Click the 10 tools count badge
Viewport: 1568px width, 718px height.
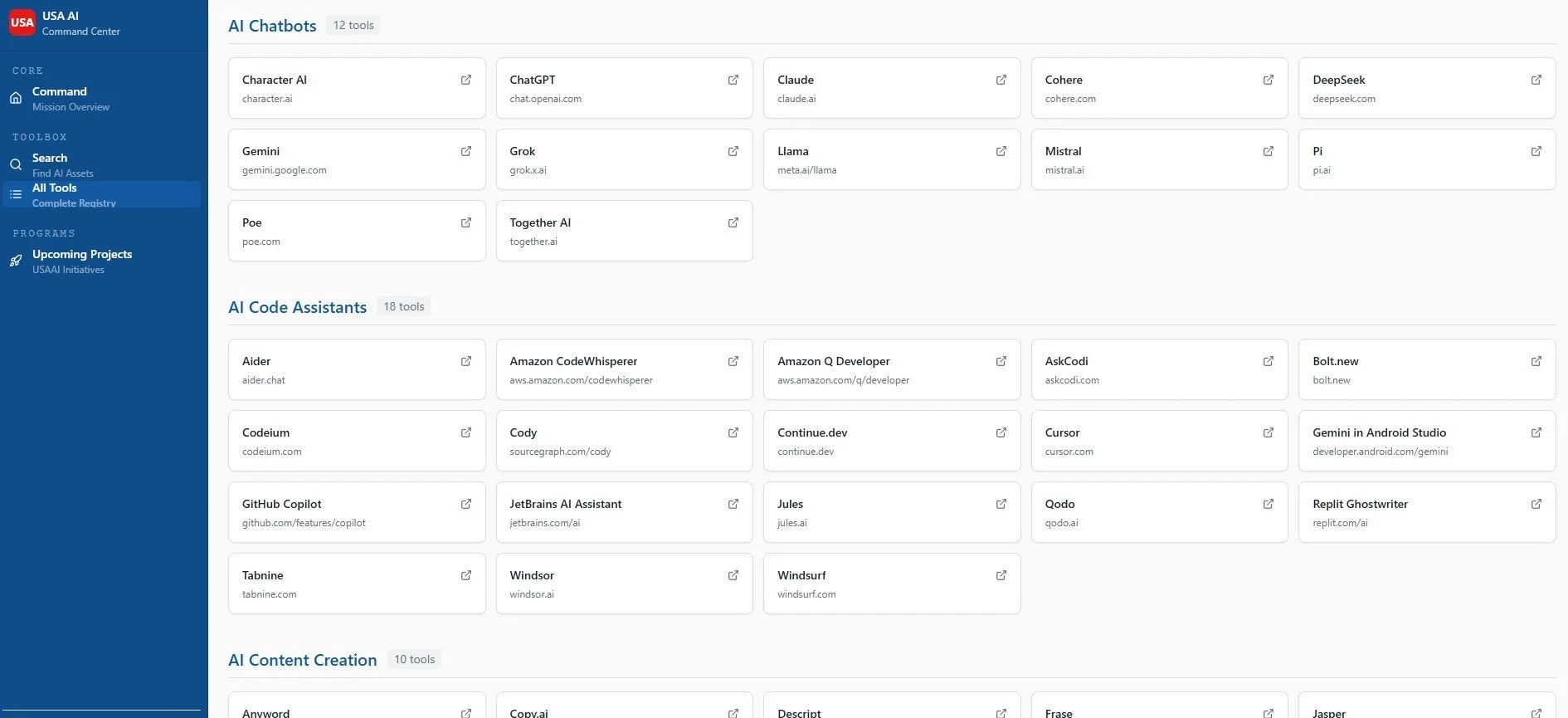414,660
